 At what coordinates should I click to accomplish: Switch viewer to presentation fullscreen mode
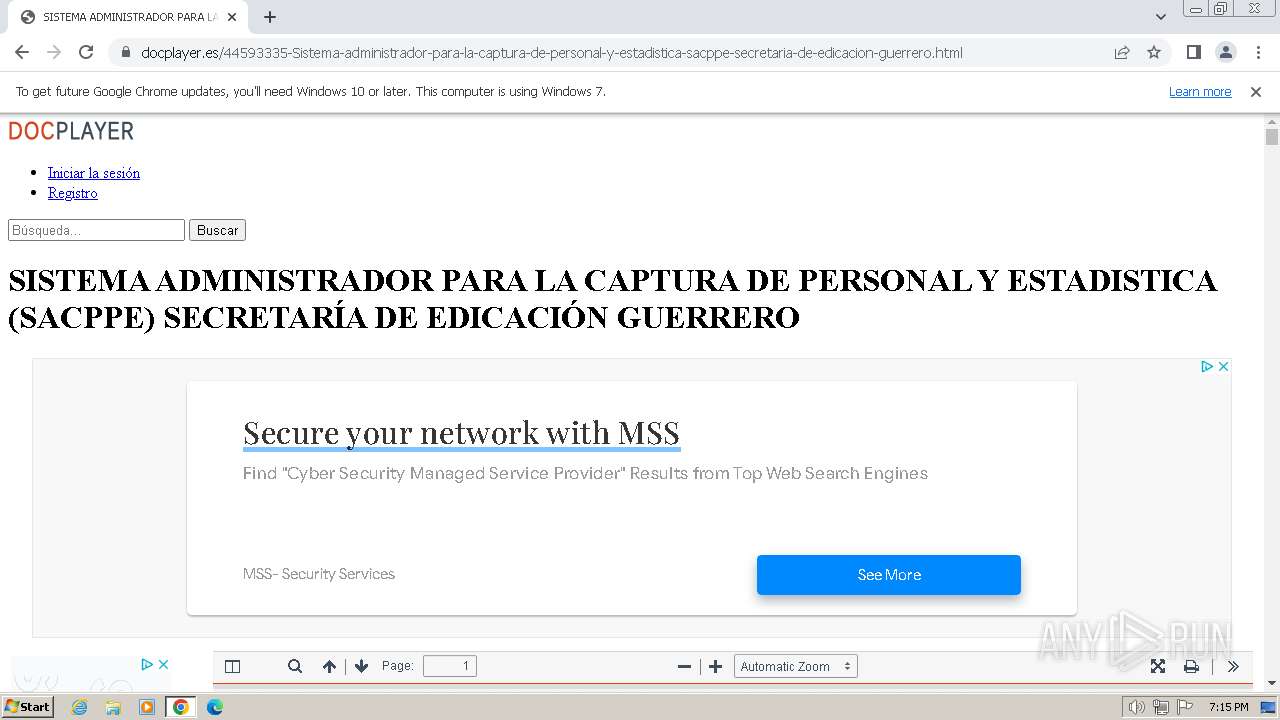click(x=1158, y=667)
